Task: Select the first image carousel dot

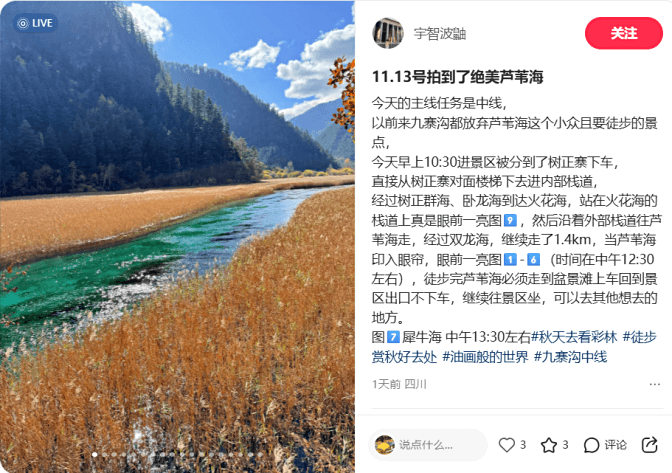Action: coord(94,455)
